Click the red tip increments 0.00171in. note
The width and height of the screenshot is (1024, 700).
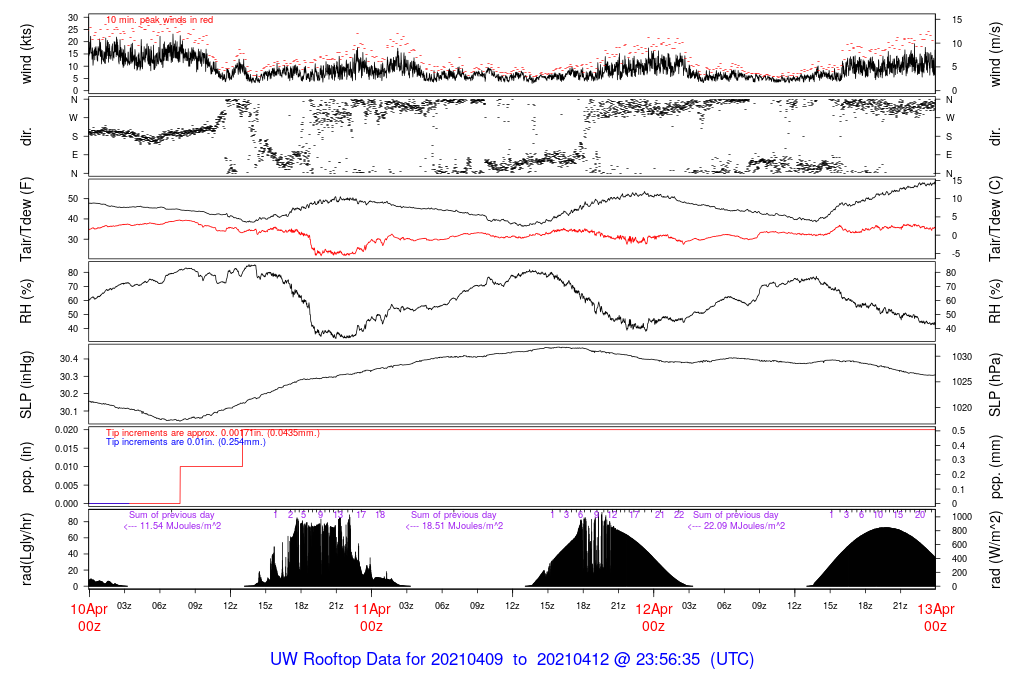coord(213,433)
